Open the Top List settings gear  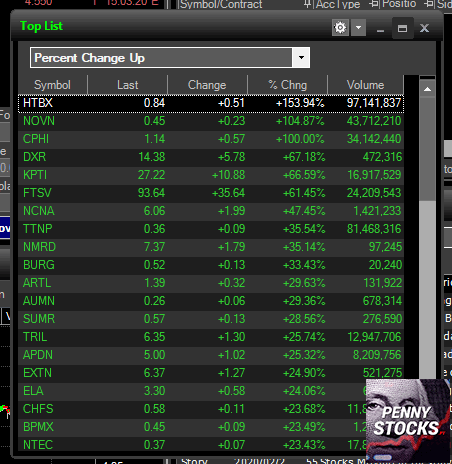[x=340, y=28]
